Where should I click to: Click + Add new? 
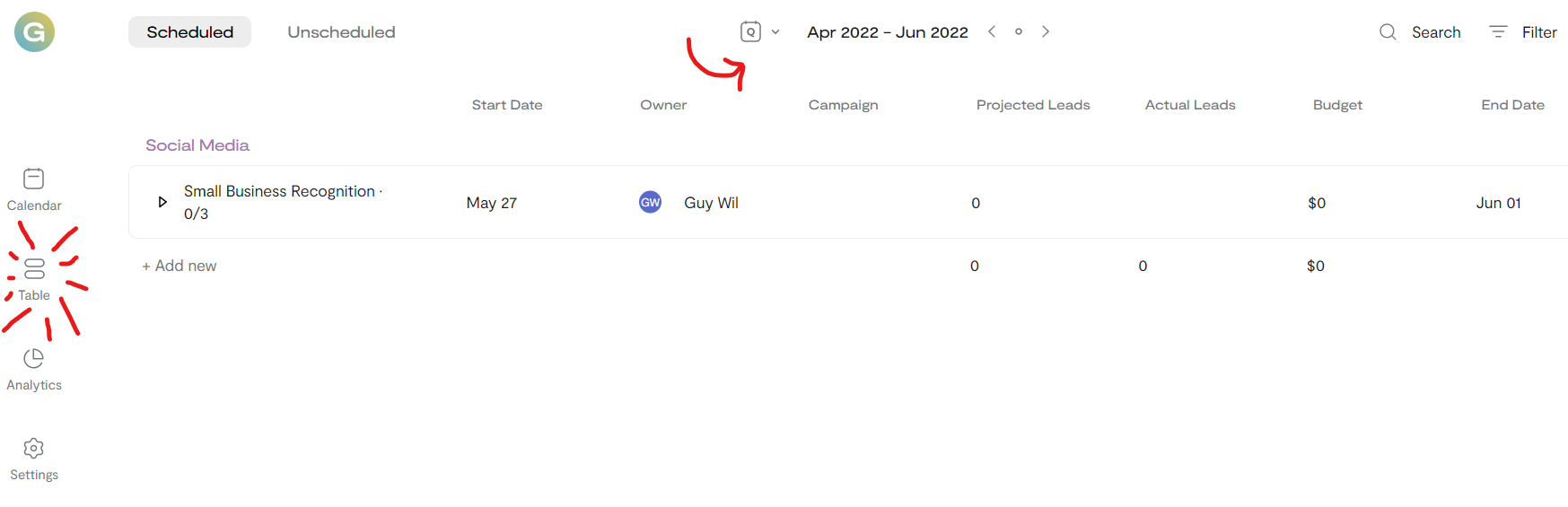click(180, 266)
